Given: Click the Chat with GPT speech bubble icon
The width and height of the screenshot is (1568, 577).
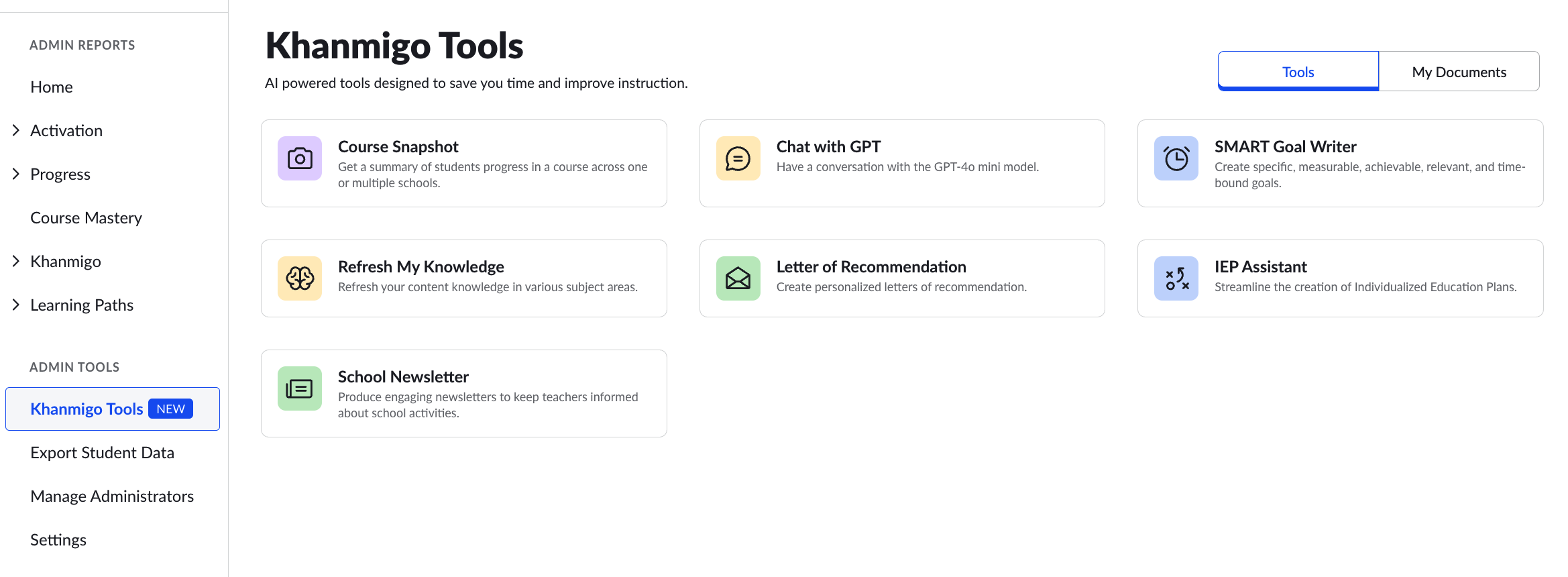Looking at the screenshot, I should pos(738,158).
